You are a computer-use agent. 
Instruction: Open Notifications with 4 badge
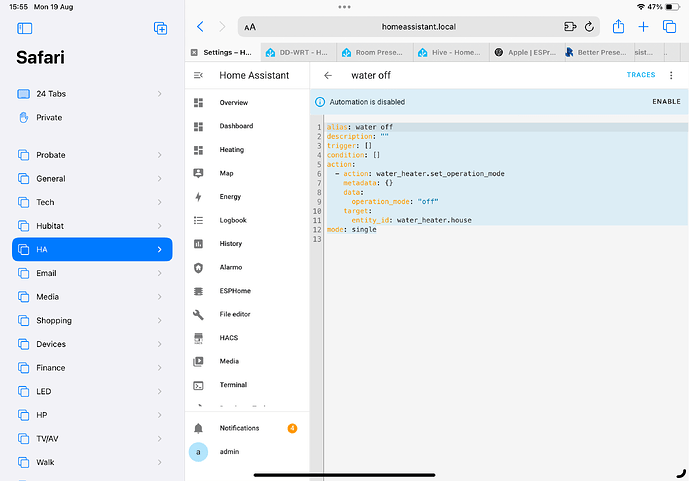(x=247, y=428)
